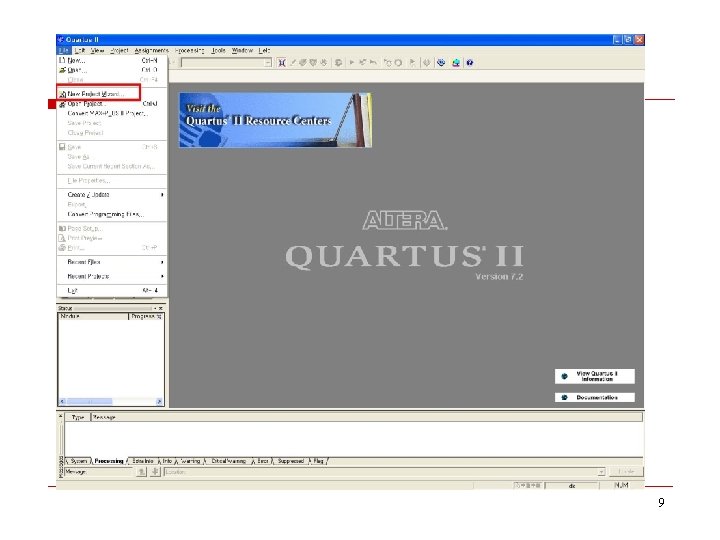Start compilation with the play arrow icon
Image resolution: width=720 pixels, height=540 pixels.
[352, 62]
